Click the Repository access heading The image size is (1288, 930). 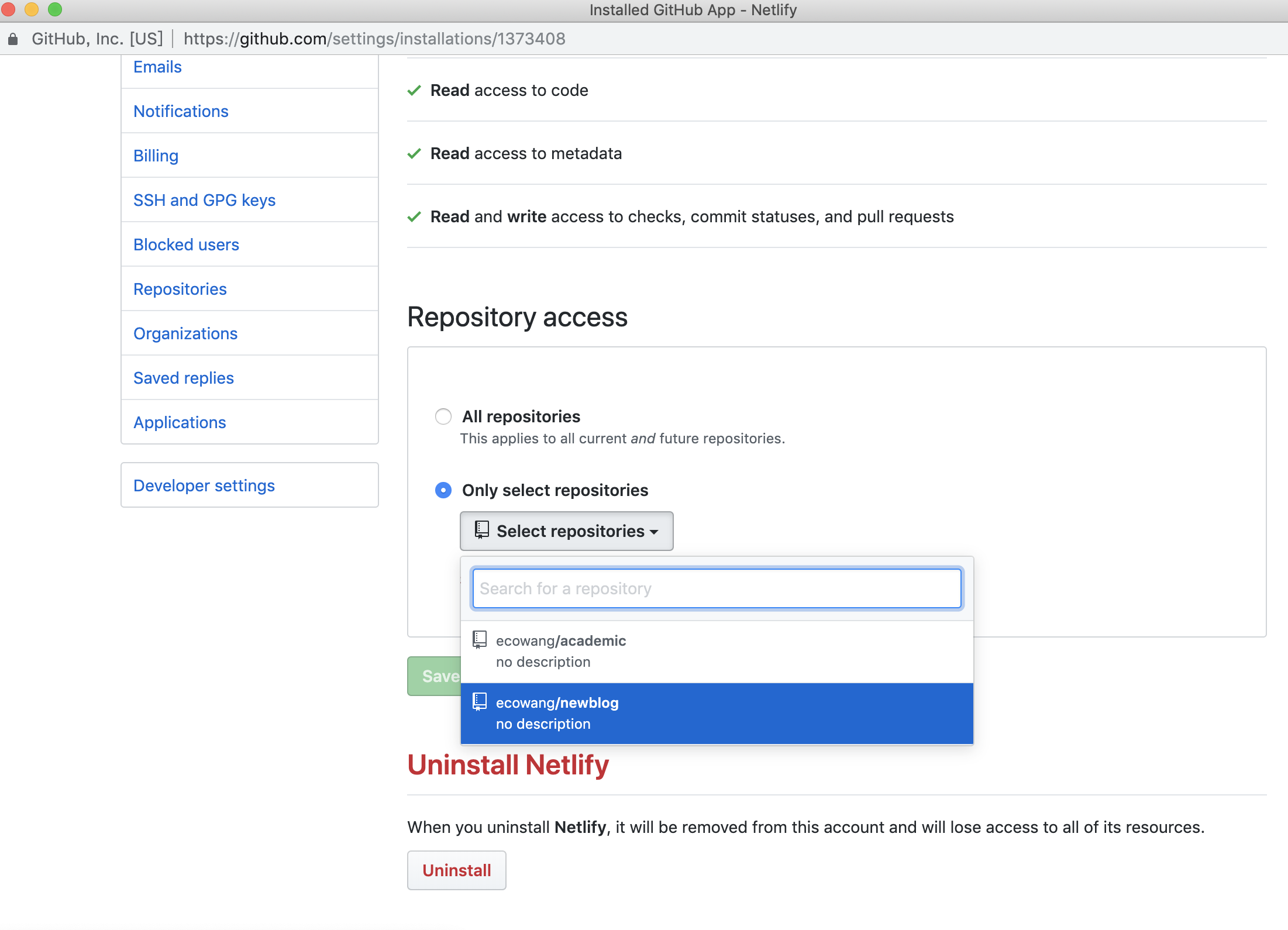click(517, 318)
